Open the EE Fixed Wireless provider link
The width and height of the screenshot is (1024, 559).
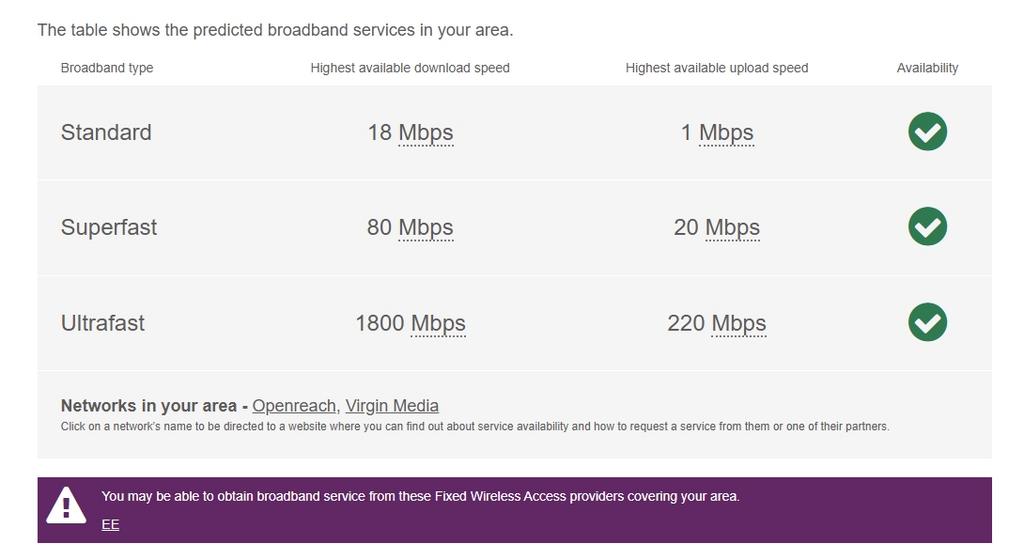coord(110,525)
